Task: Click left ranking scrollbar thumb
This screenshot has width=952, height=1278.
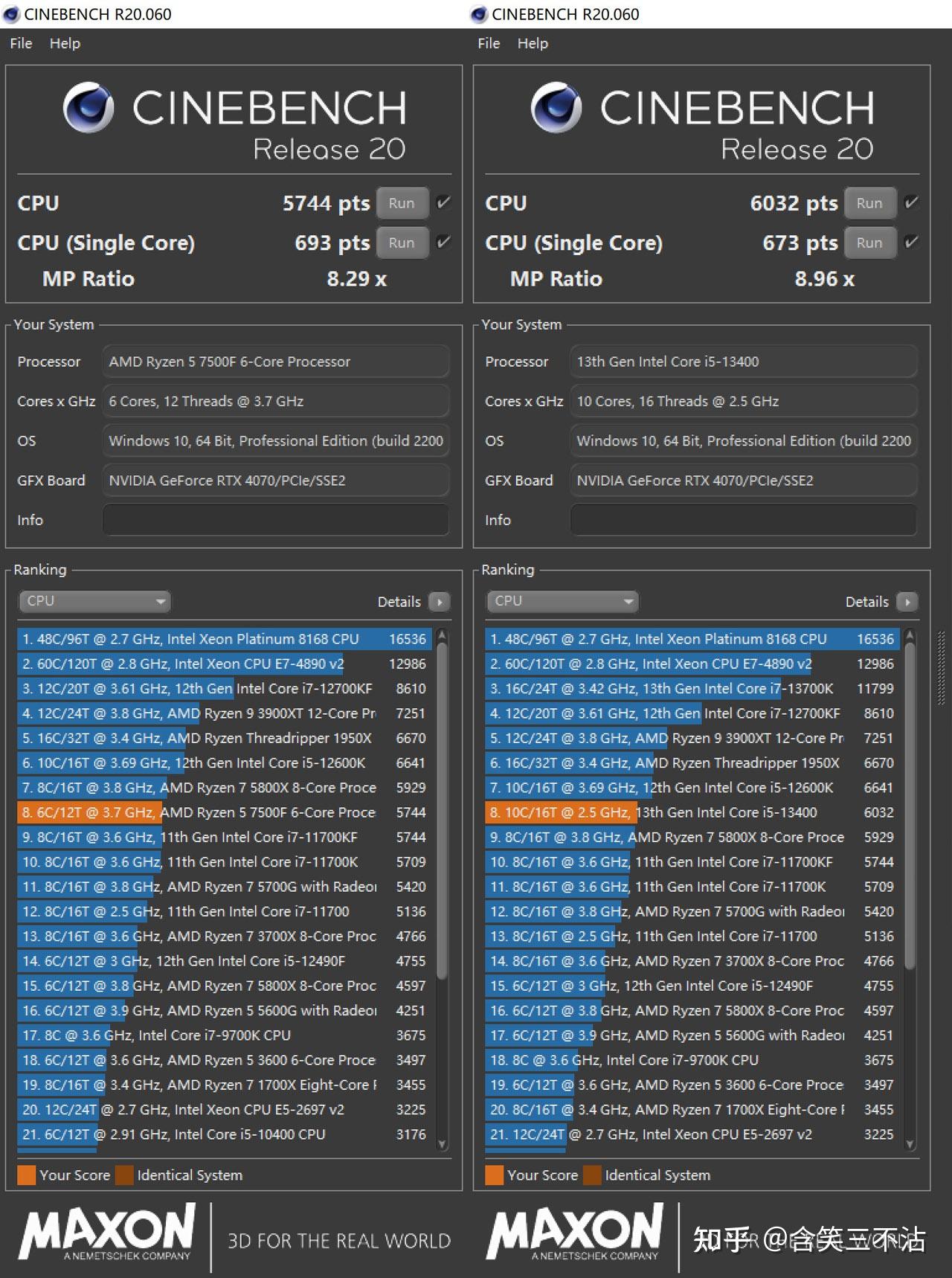Action: point(443,811)
